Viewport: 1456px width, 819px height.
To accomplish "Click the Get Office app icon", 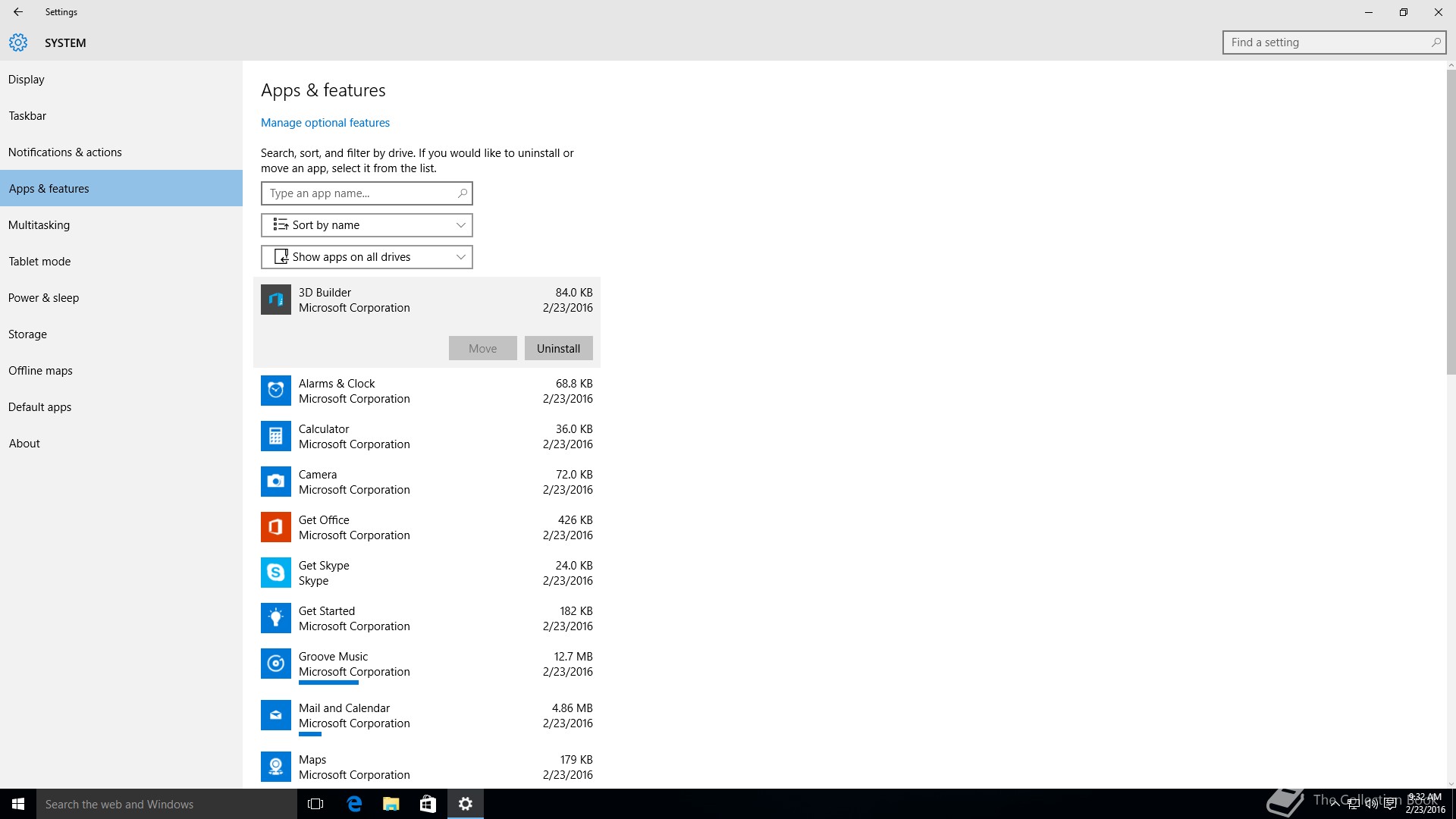I will click(276, 527).
